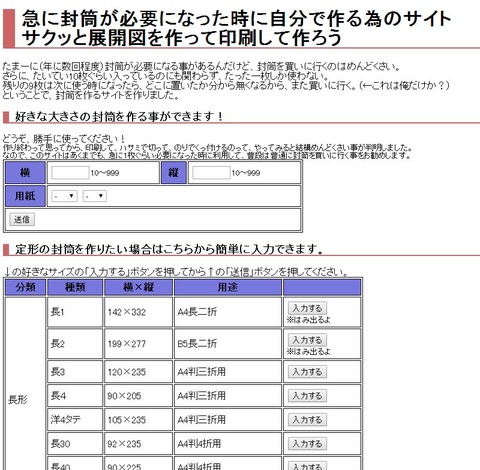Click the 長1 type cell

click(75, 312)
